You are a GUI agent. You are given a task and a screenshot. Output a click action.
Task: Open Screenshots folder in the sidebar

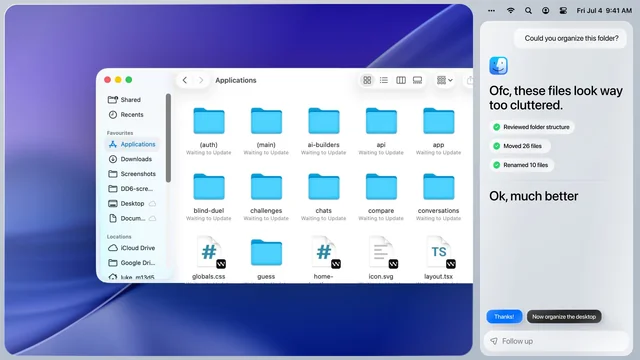coord(132,174)
